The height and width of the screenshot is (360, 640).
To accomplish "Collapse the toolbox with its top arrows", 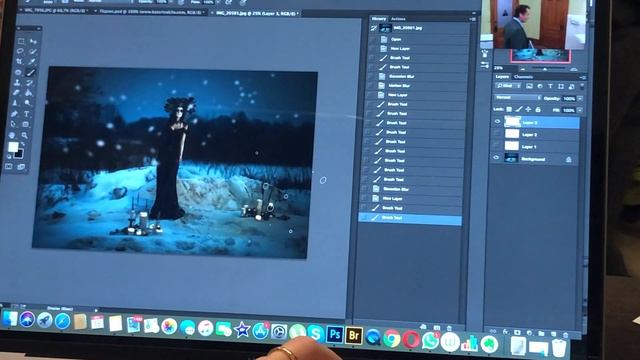I will click(x=38, y=29).
